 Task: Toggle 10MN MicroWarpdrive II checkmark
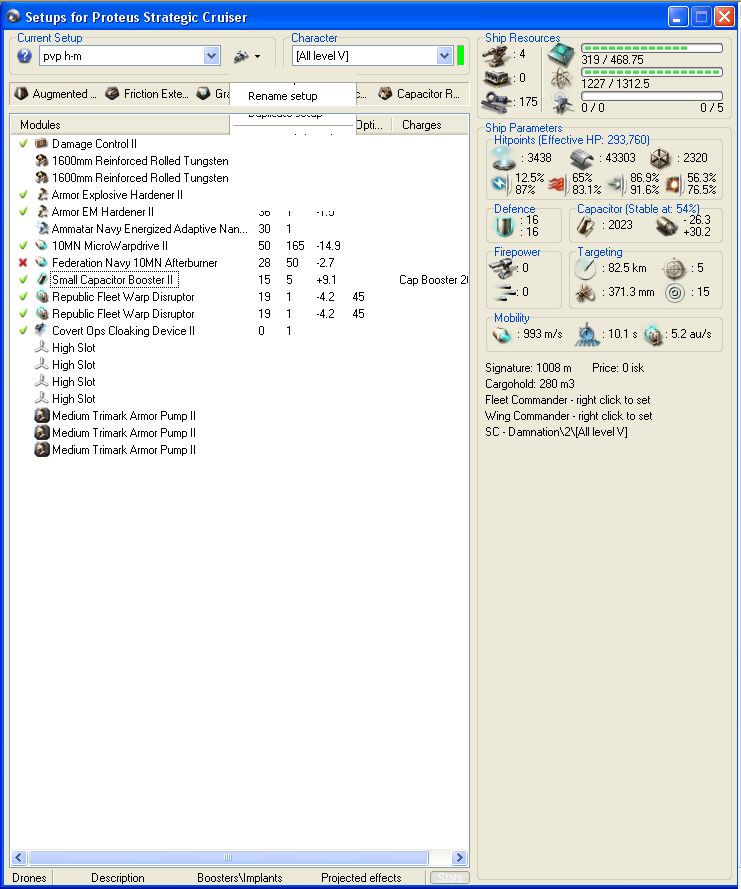23,245
